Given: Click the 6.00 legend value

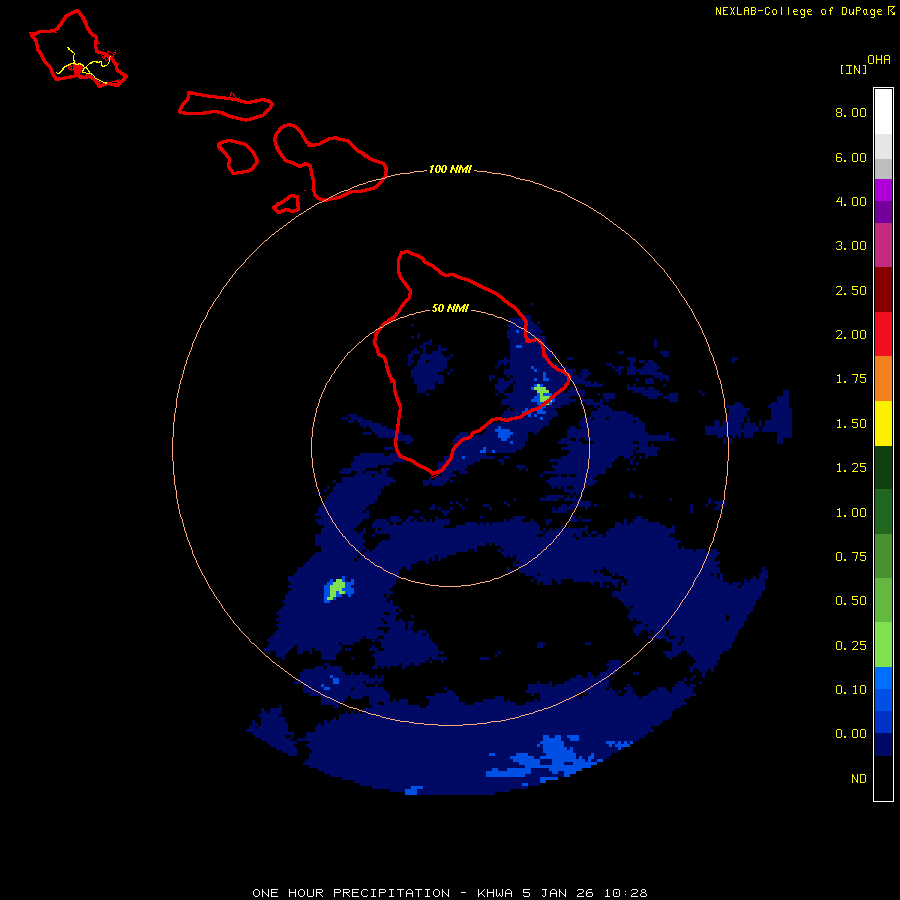Looking at the screenshot, I should click(851, 157).
